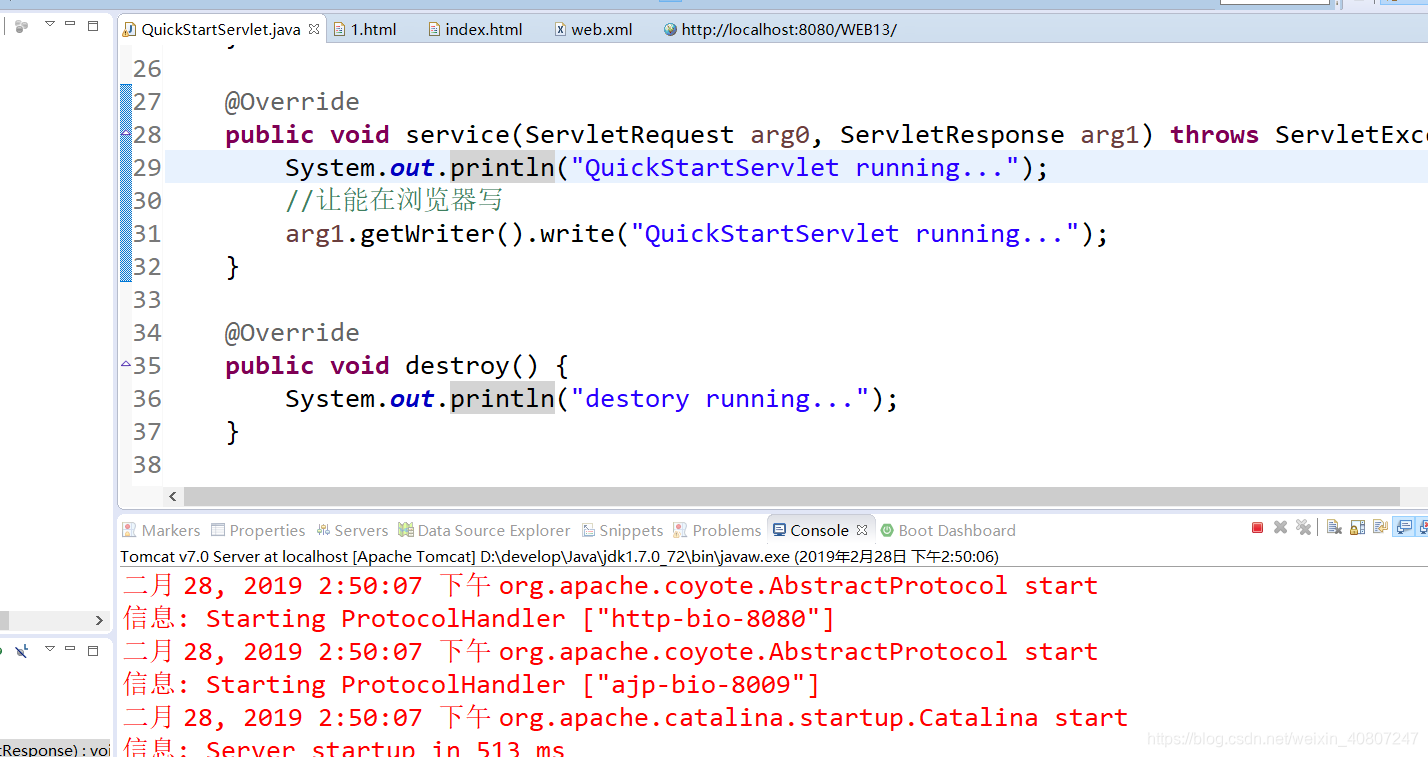Click the http-bio-8080 ProtocolHandler console line
1428x757 pixels.
[479, 618]
